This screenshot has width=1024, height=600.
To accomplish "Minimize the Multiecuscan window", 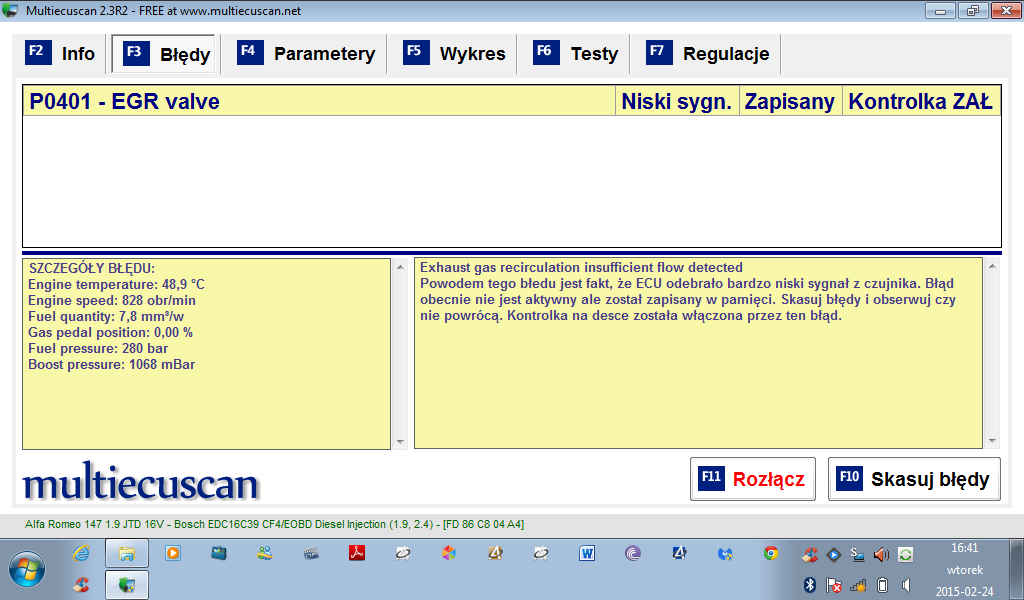I will [x=940, y=11].
